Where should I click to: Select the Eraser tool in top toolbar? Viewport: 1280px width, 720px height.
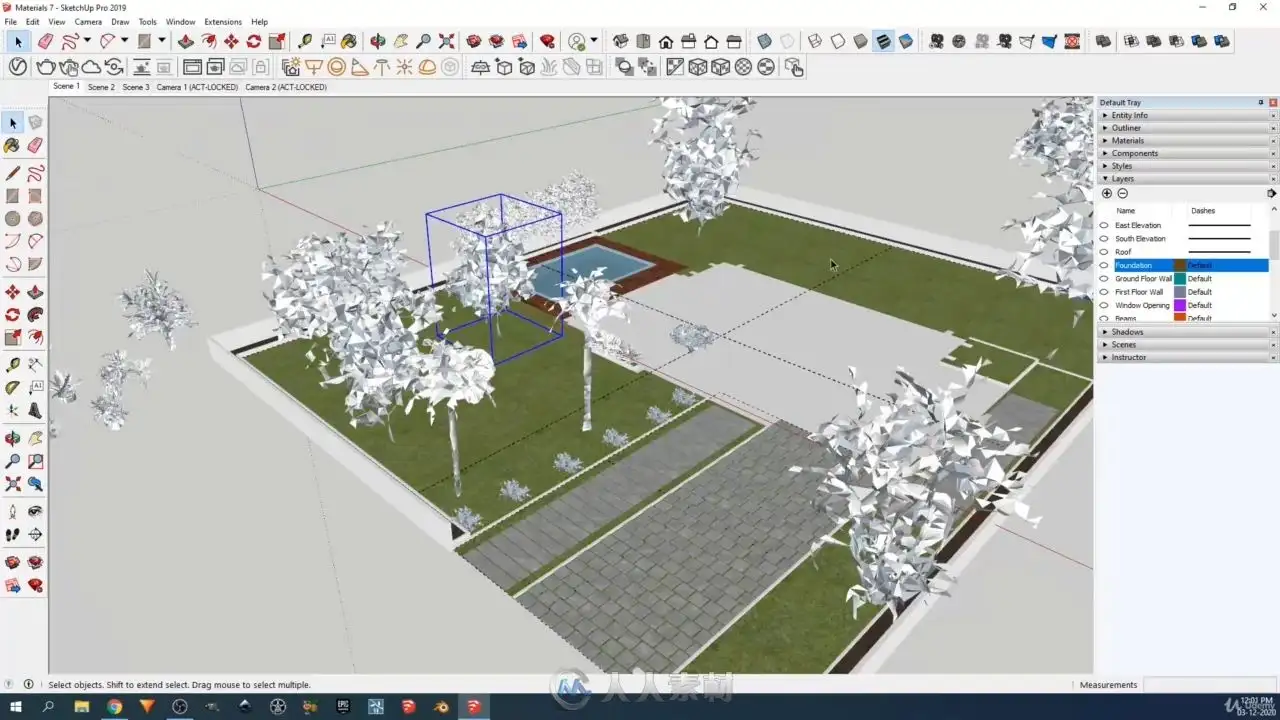[45, 41]
